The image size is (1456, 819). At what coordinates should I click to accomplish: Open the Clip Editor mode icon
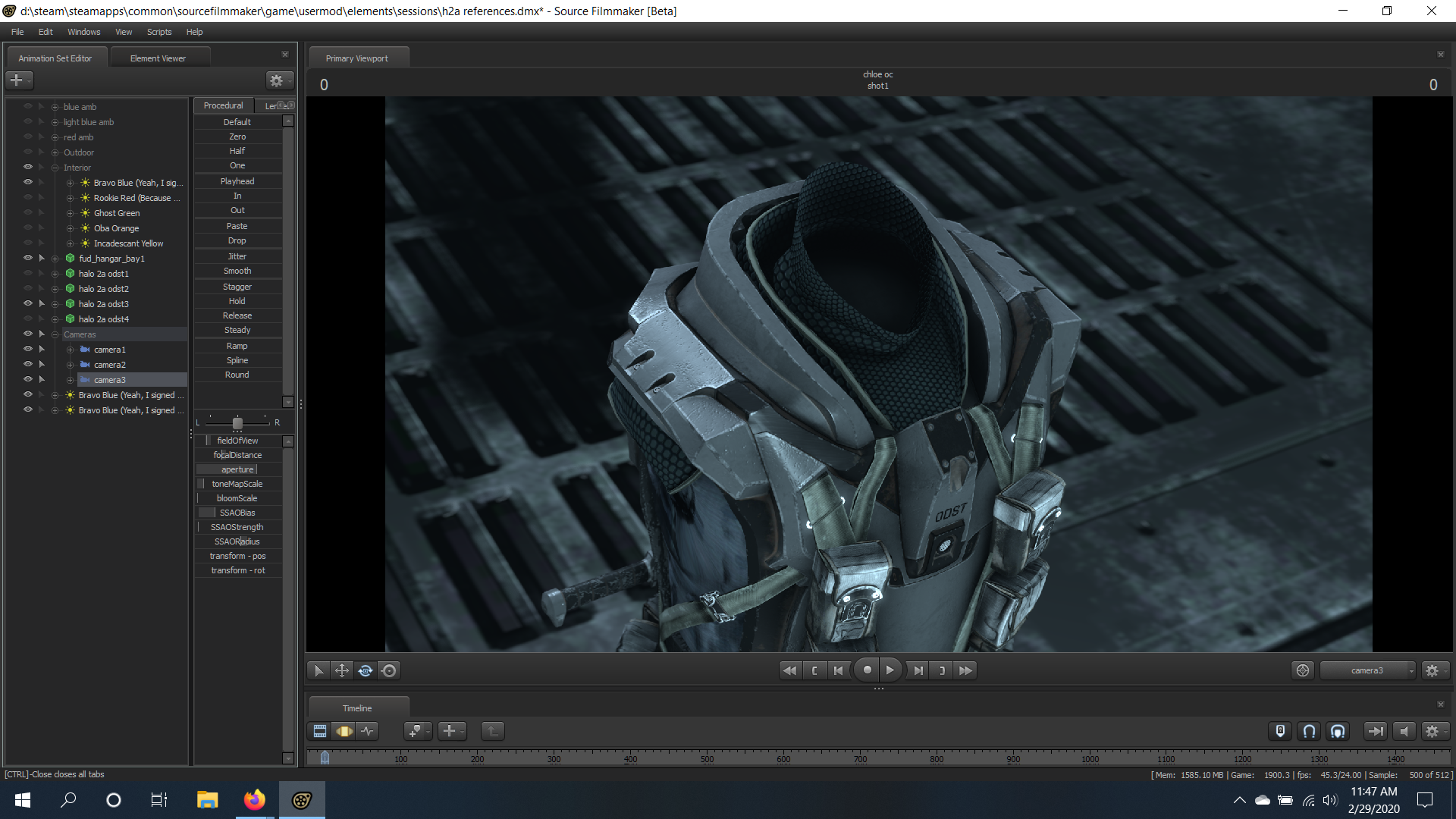(x=320, y=731)
